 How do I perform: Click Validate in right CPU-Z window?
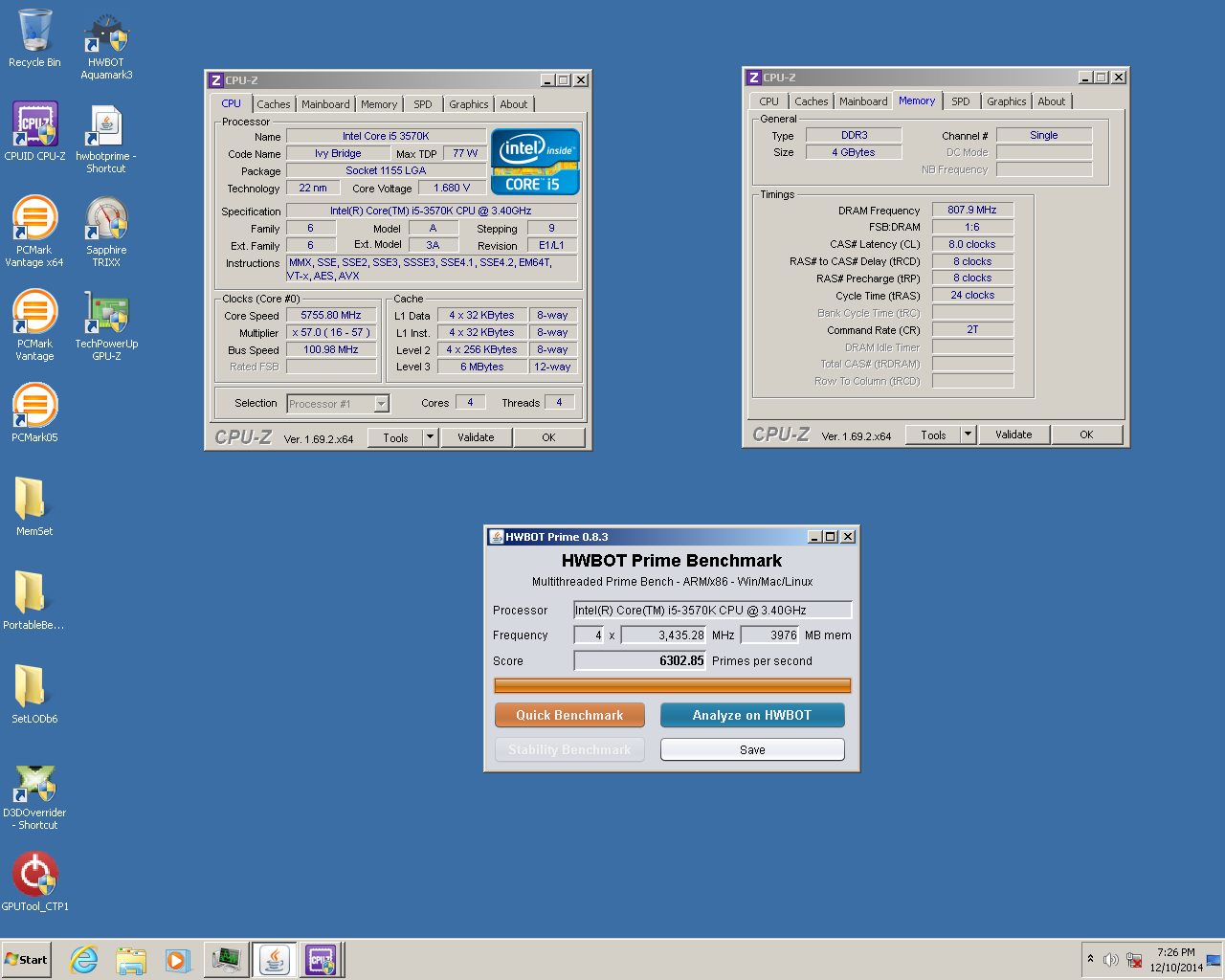point(1013,434)
